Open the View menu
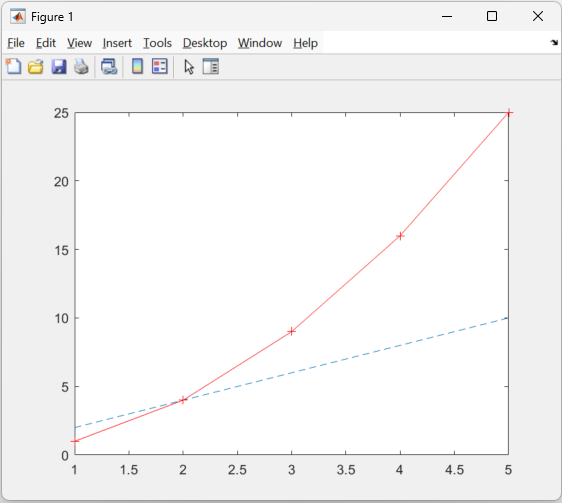The image size is (562, 503). [x=79, y=43]
